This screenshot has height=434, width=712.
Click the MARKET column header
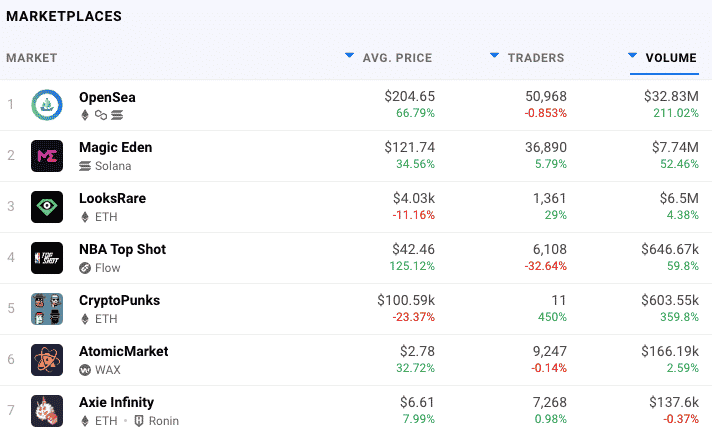pos(32,58)
